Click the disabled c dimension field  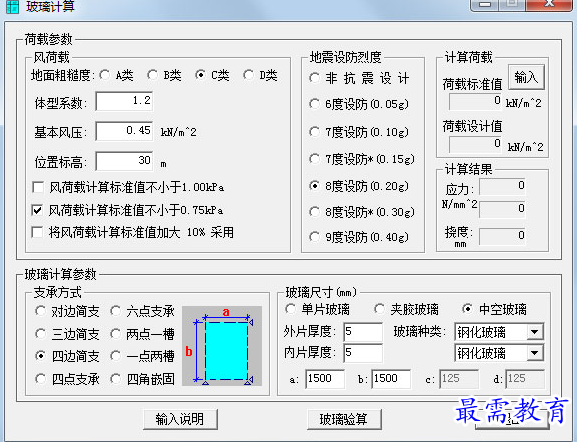coord(459,379)
